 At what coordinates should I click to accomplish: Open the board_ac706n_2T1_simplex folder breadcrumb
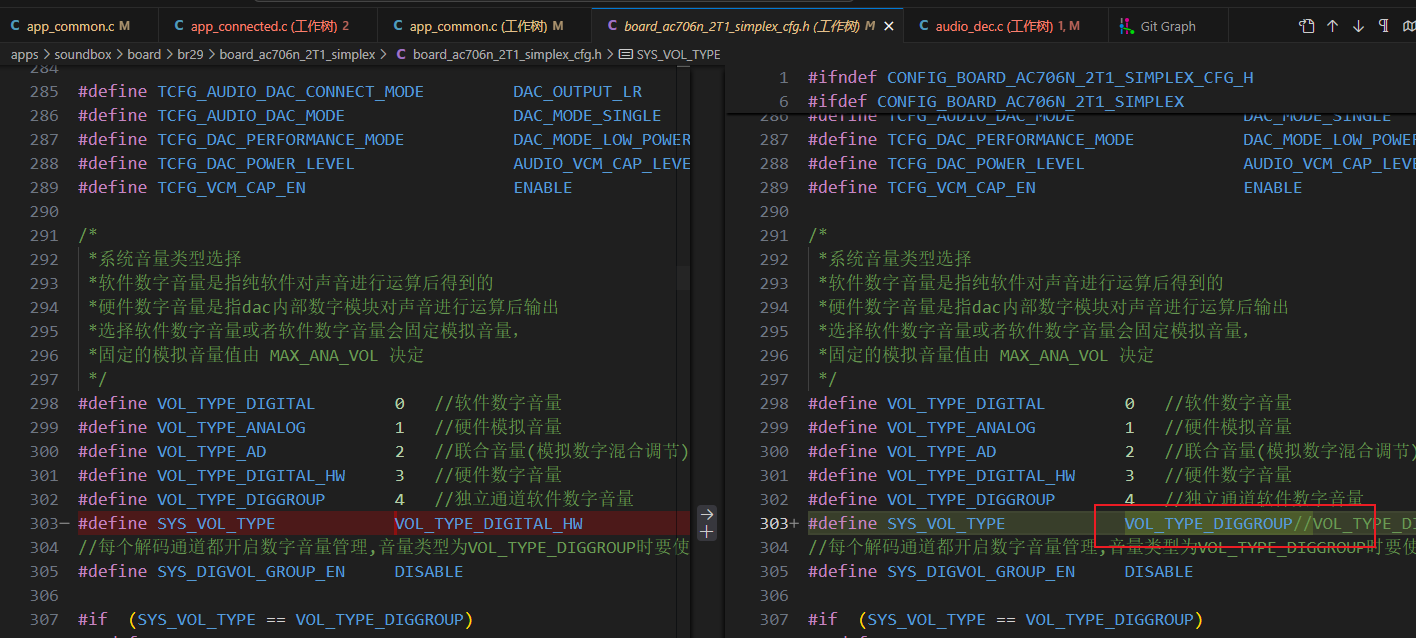pos(297,54)
